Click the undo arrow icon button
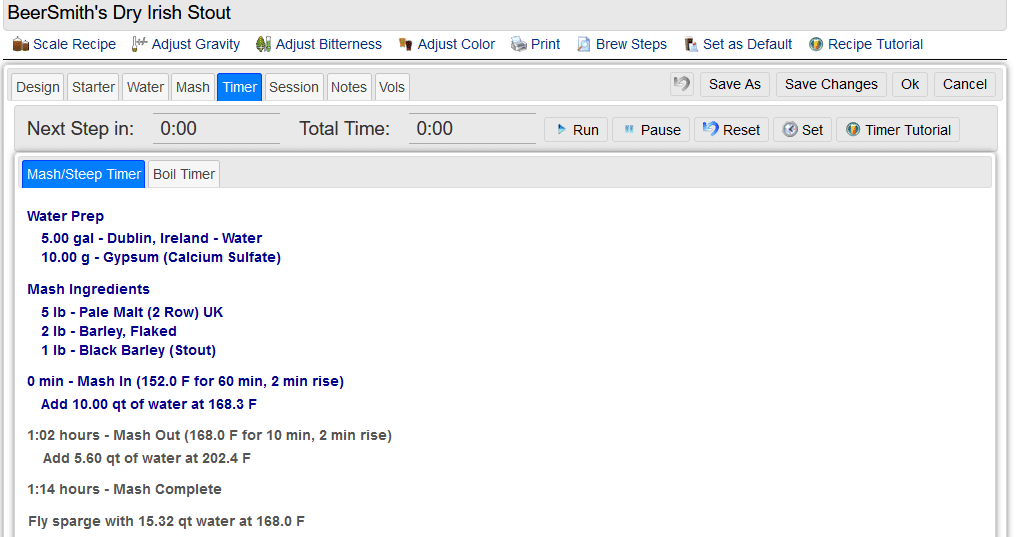 [682, 84]
